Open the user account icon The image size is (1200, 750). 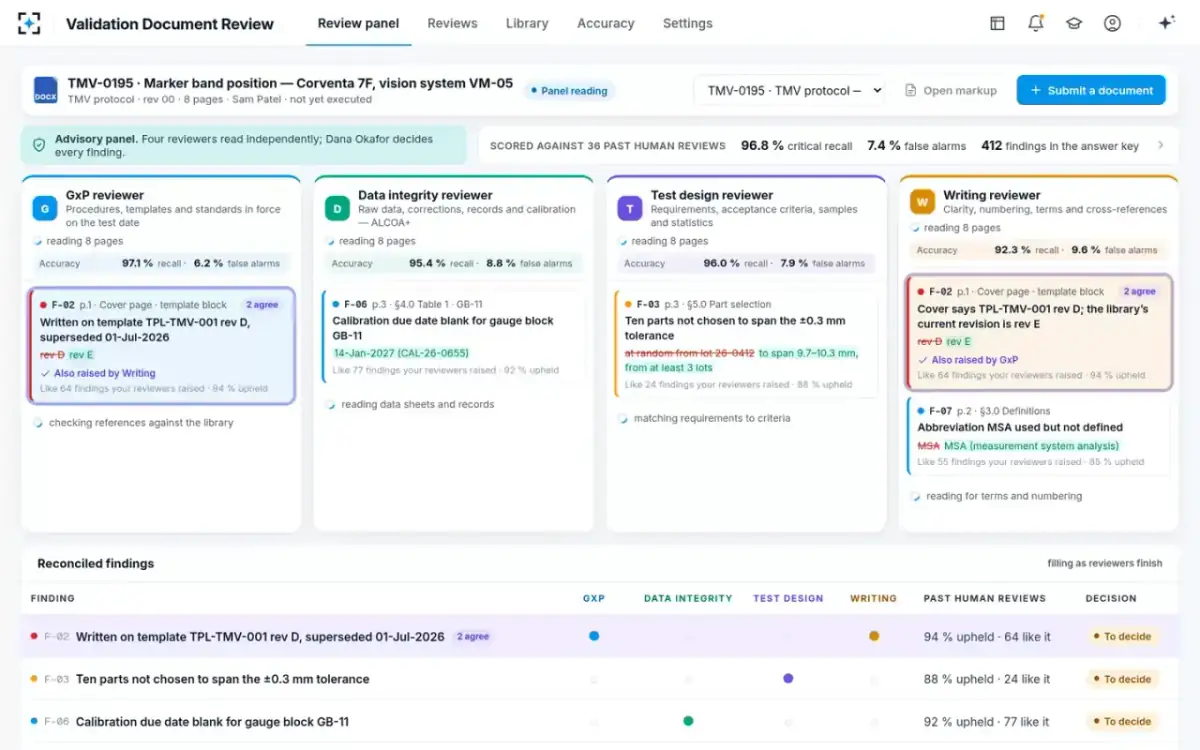pyautogui.click(x=1112, y=23)
